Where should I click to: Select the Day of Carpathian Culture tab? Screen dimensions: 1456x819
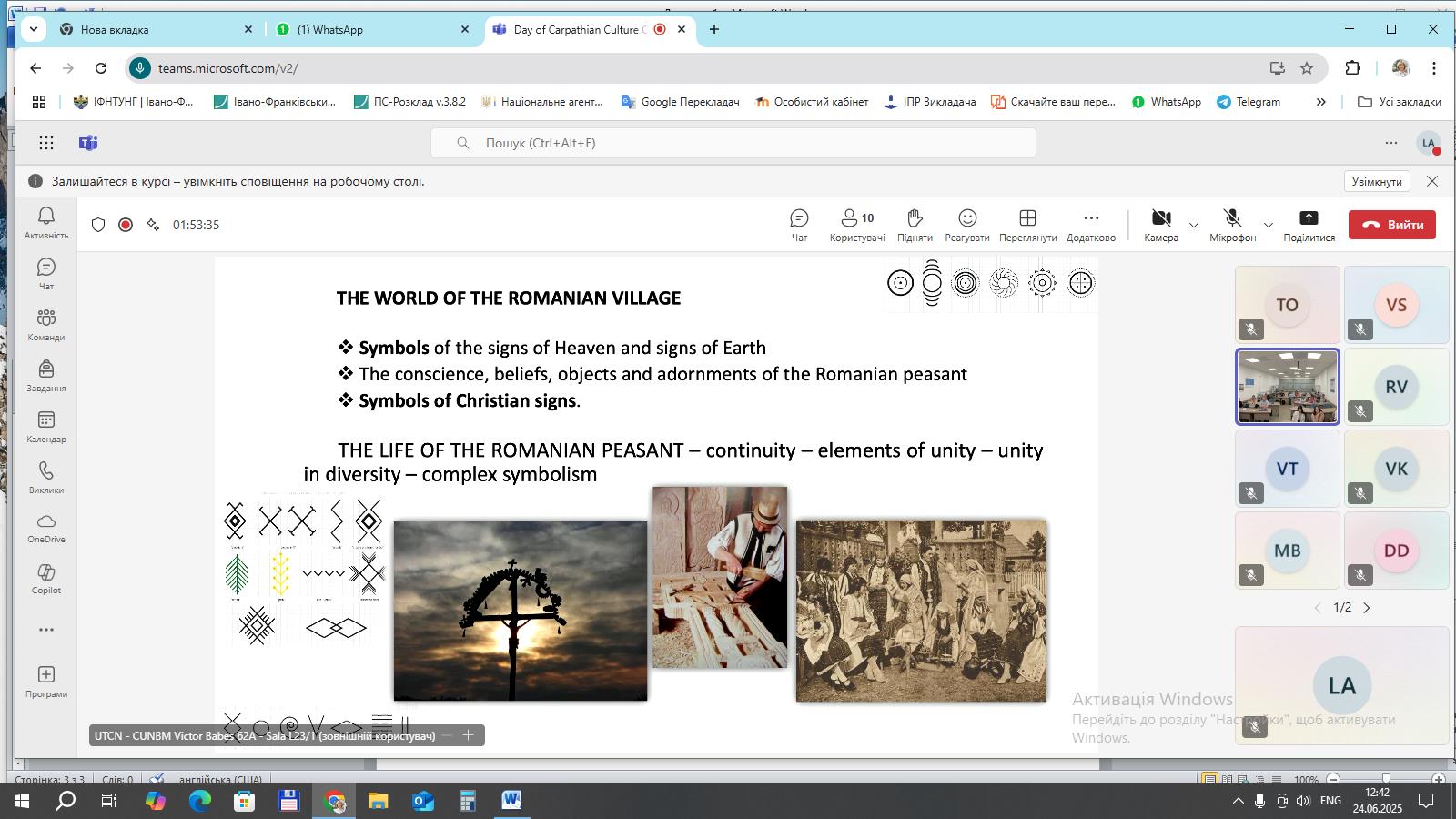590,29
